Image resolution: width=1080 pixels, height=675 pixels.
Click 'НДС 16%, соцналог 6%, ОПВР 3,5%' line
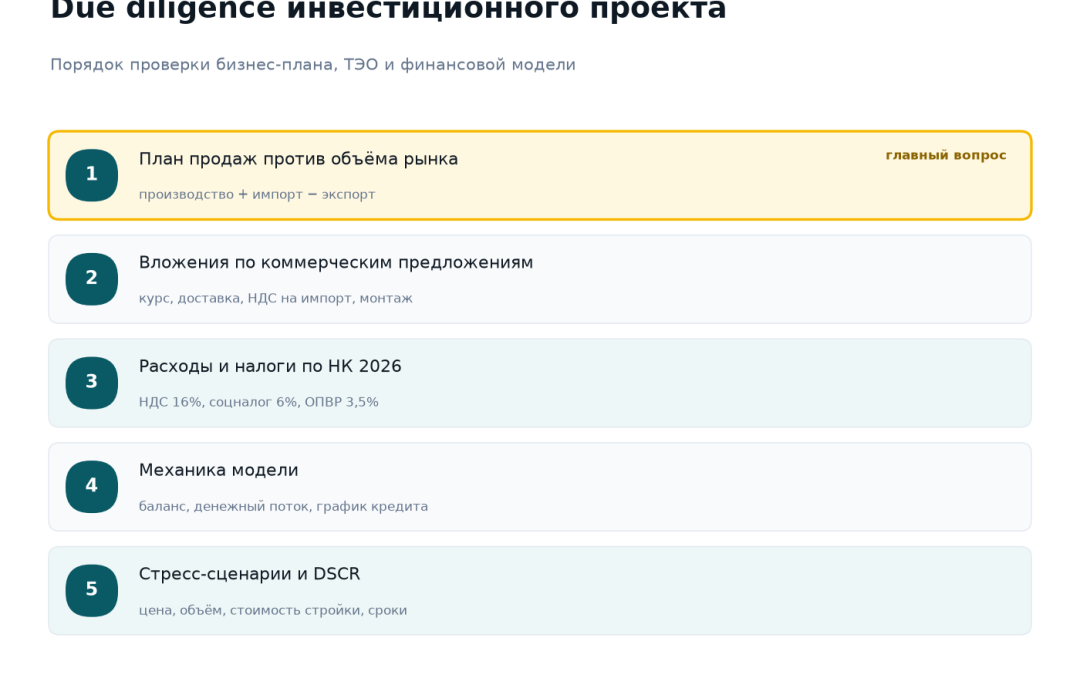coord(259,402)
